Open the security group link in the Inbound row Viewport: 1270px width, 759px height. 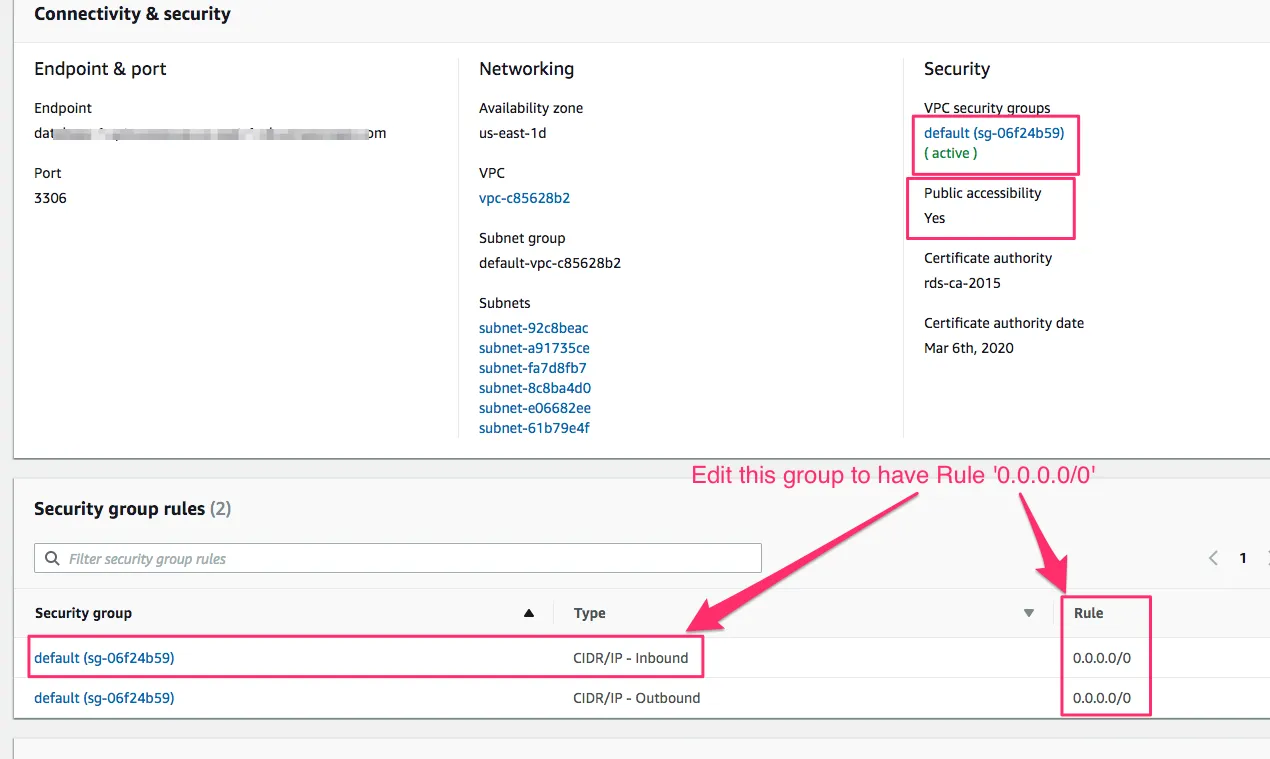coord(104,658)
